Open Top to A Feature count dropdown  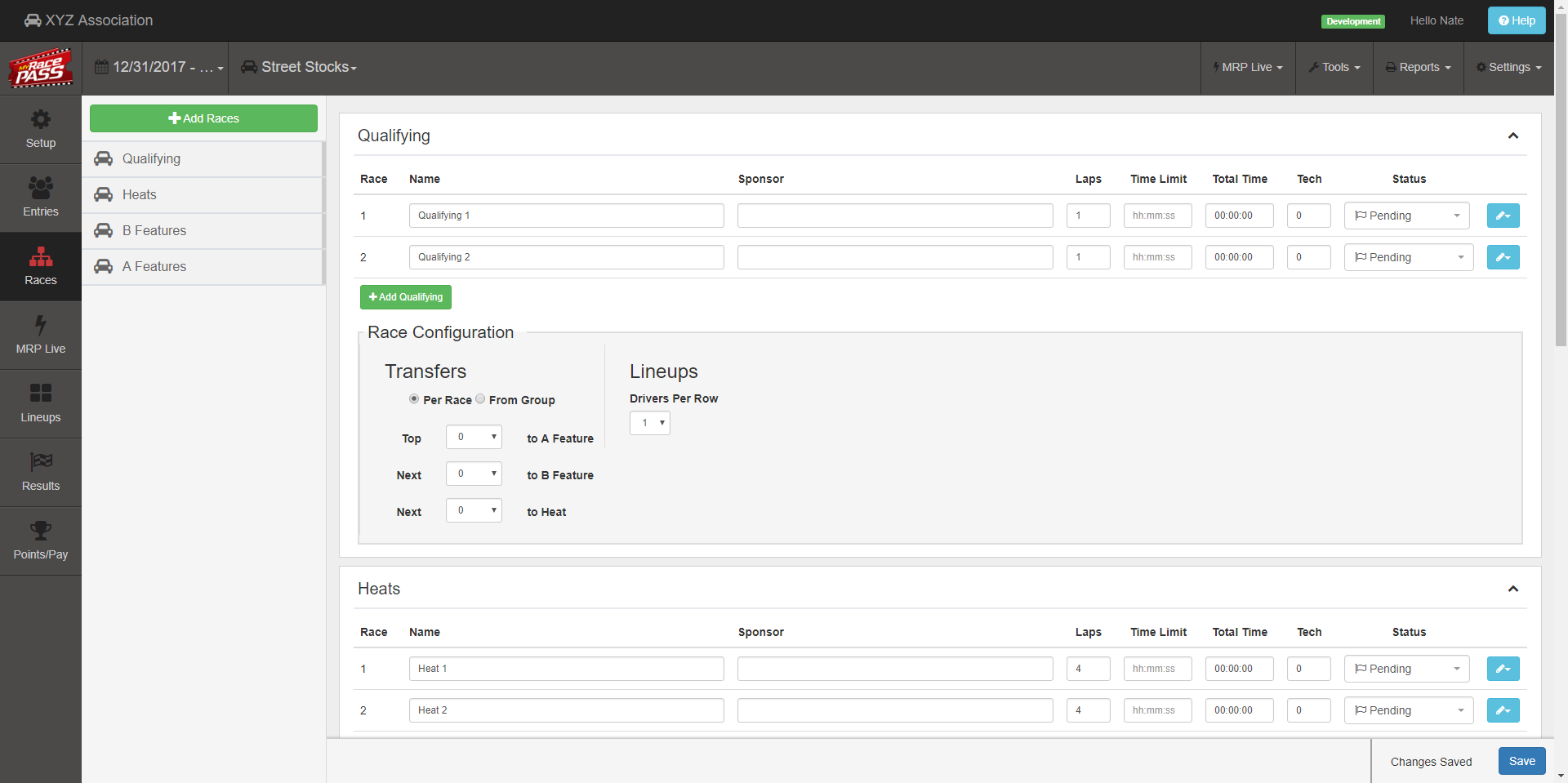point(474,437)
